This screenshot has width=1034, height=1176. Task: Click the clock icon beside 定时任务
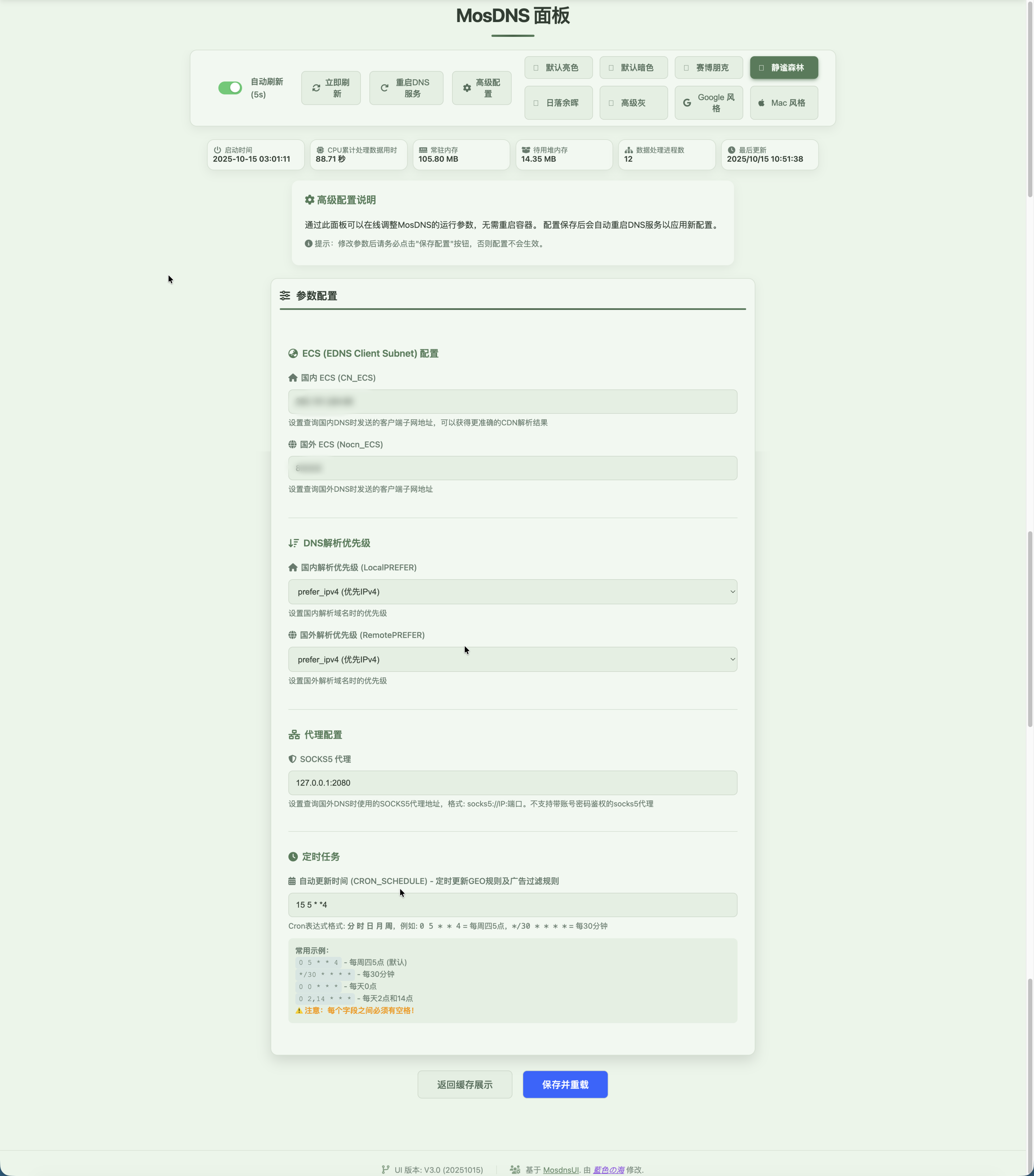tap(293, 857)
